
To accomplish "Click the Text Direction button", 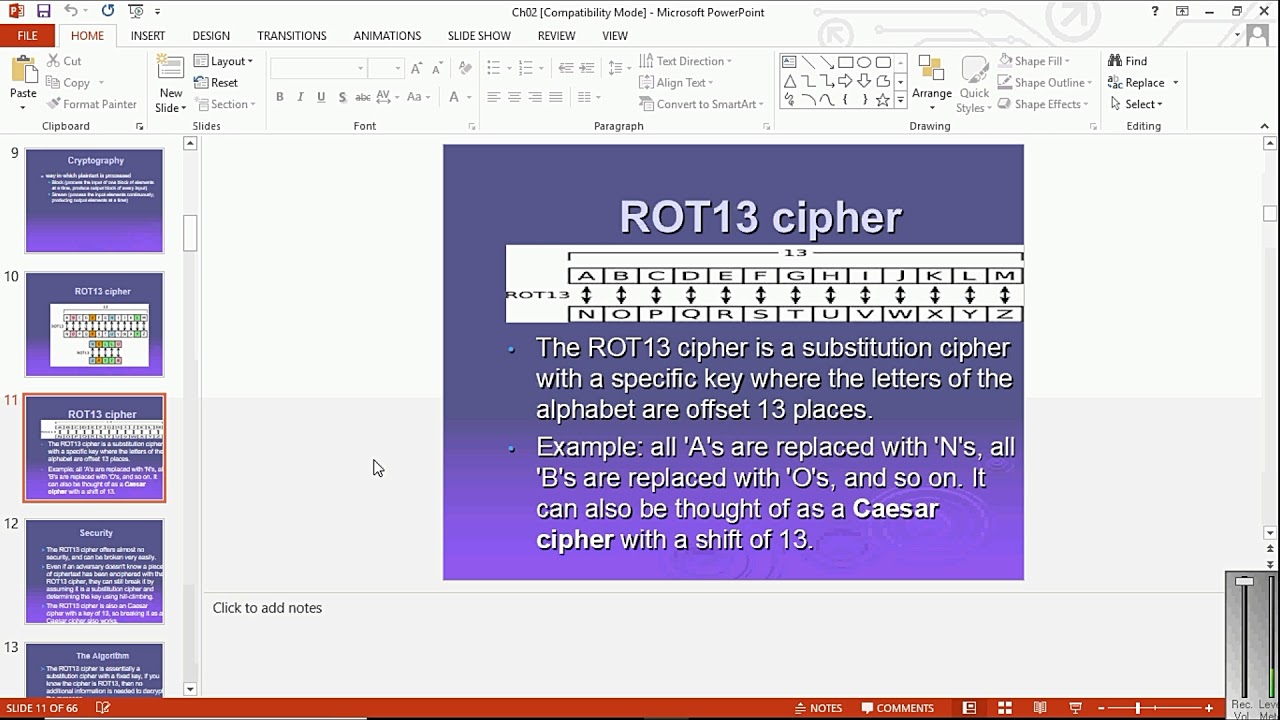I will (685, 61).
